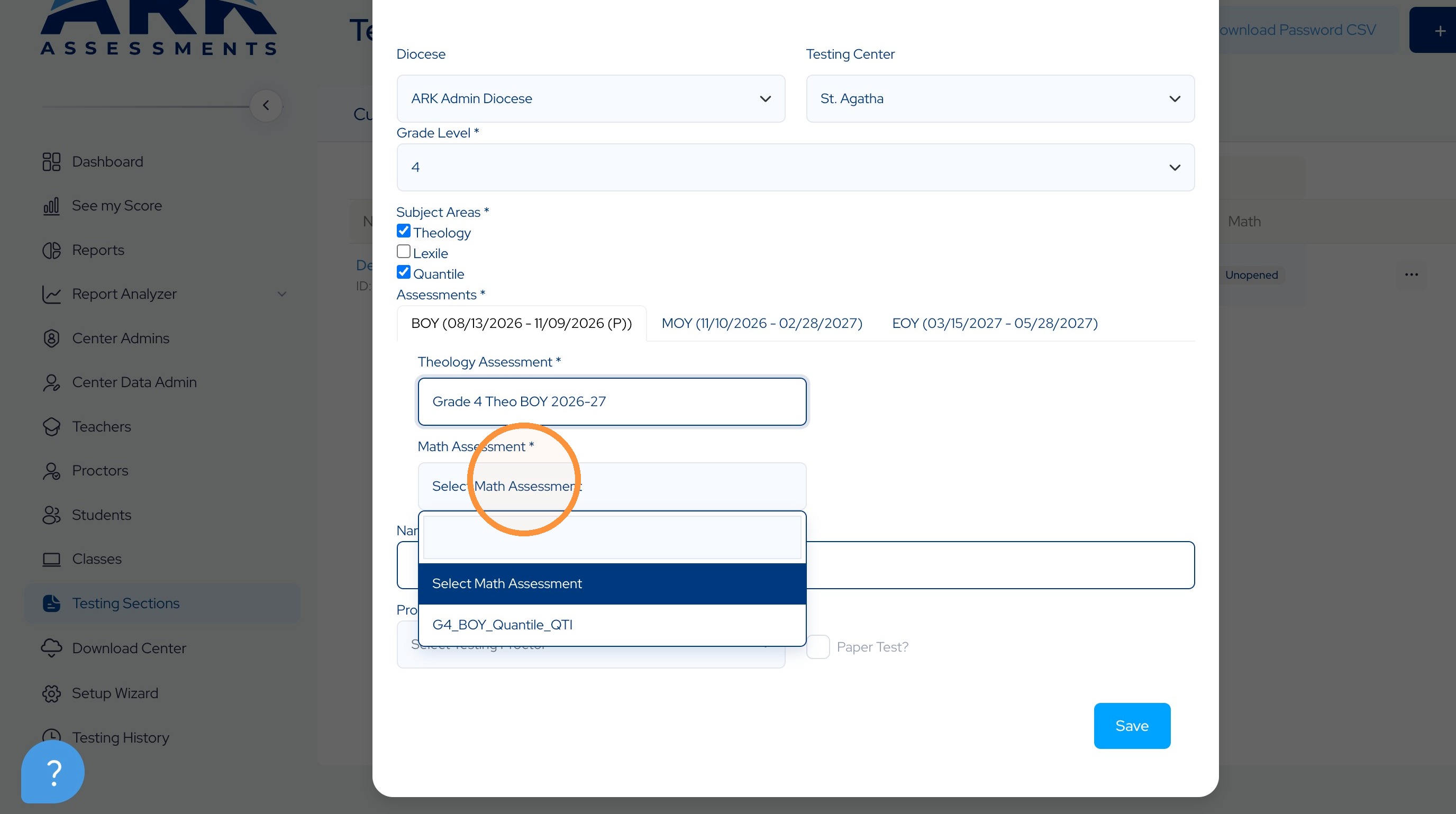This screenshot has height=814, width=1456.
Task: Switch to the MOY assessment tab
Action: point(761,323)
